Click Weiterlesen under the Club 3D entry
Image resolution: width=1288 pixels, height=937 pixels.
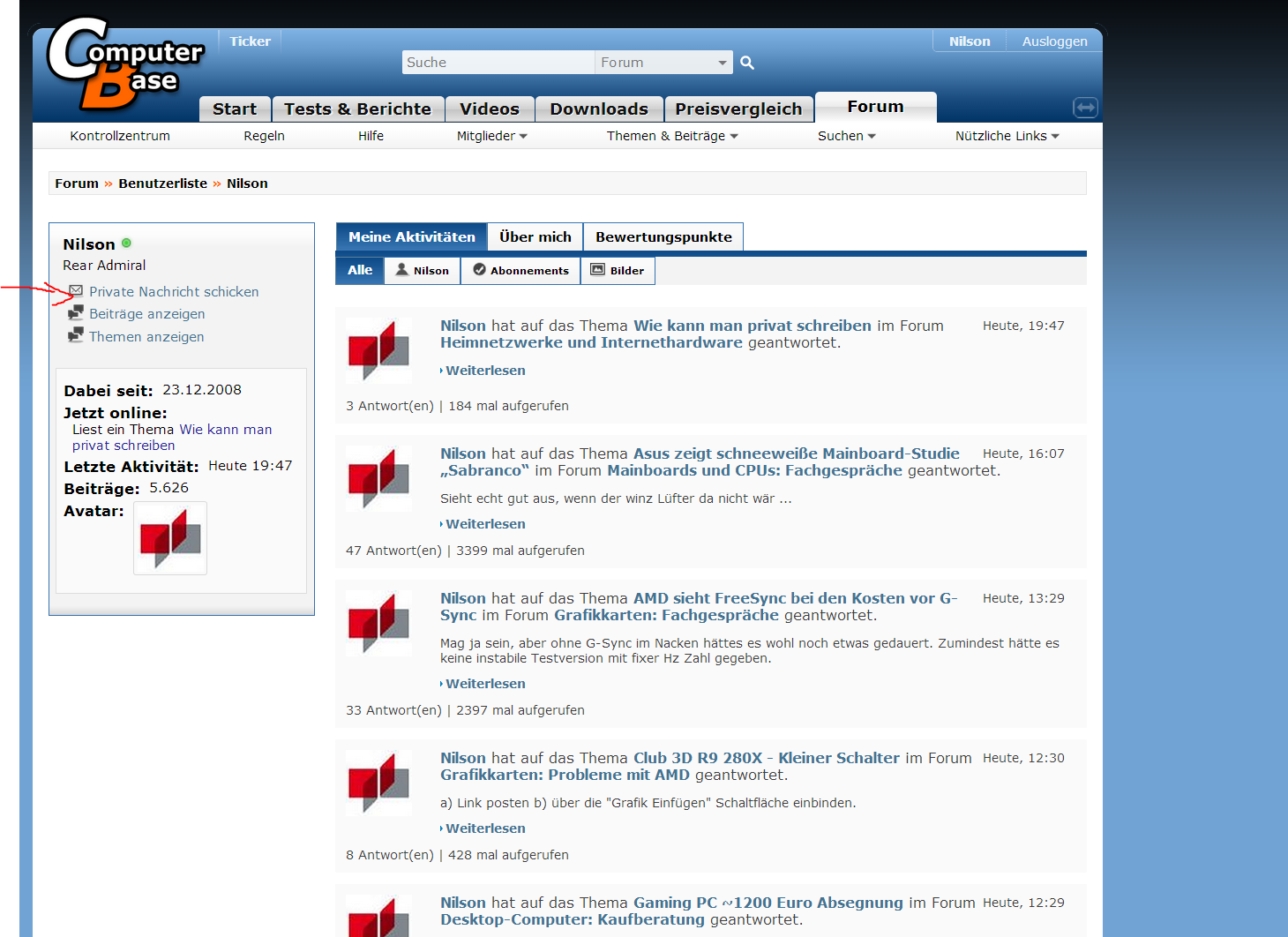coord(485,828)
